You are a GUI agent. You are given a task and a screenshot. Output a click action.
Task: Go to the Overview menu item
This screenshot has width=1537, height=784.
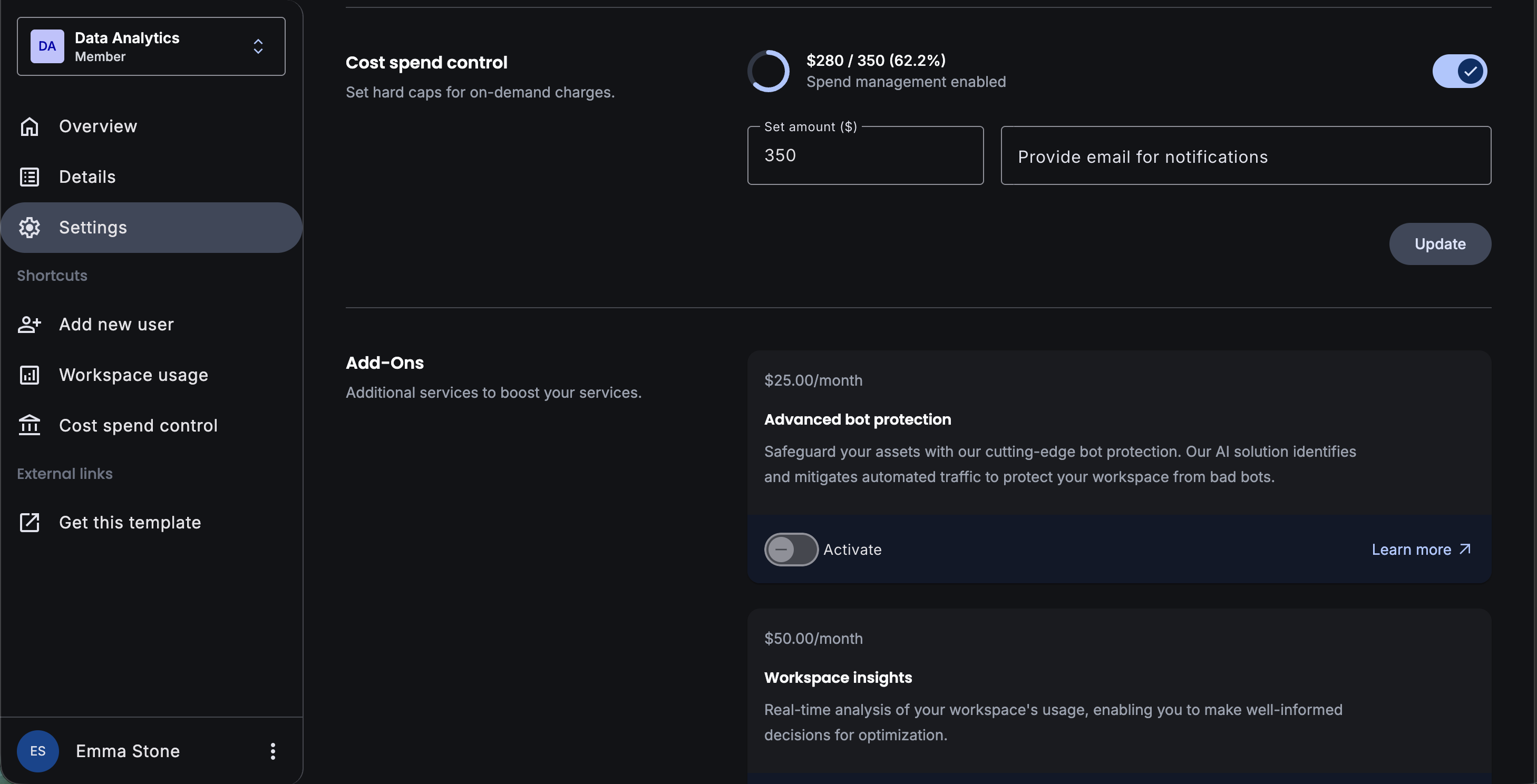(98, 126)
